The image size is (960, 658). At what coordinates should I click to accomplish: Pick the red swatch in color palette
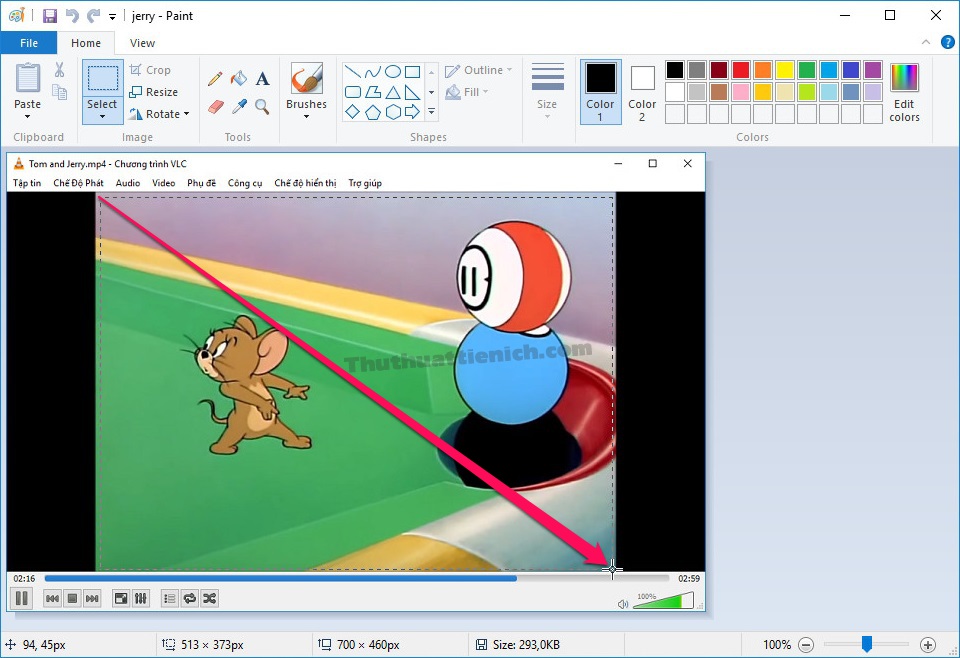(741, 70)
